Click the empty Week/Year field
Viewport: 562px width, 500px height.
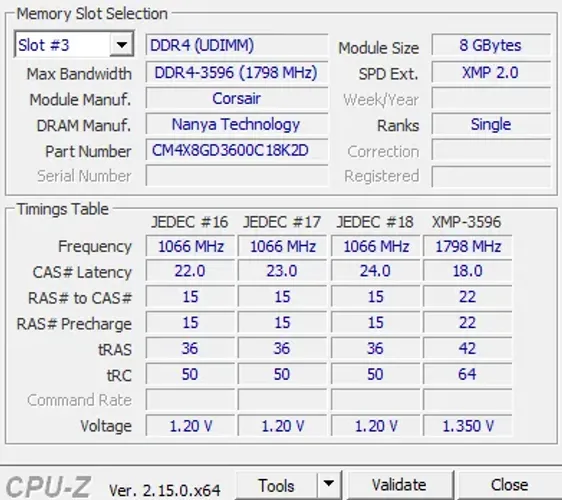pos(491,99)
